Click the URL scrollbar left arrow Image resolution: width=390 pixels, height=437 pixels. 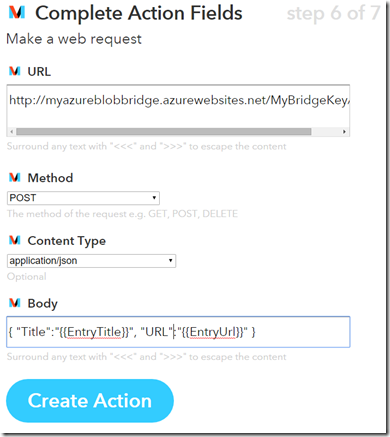[x=12, y=132]
